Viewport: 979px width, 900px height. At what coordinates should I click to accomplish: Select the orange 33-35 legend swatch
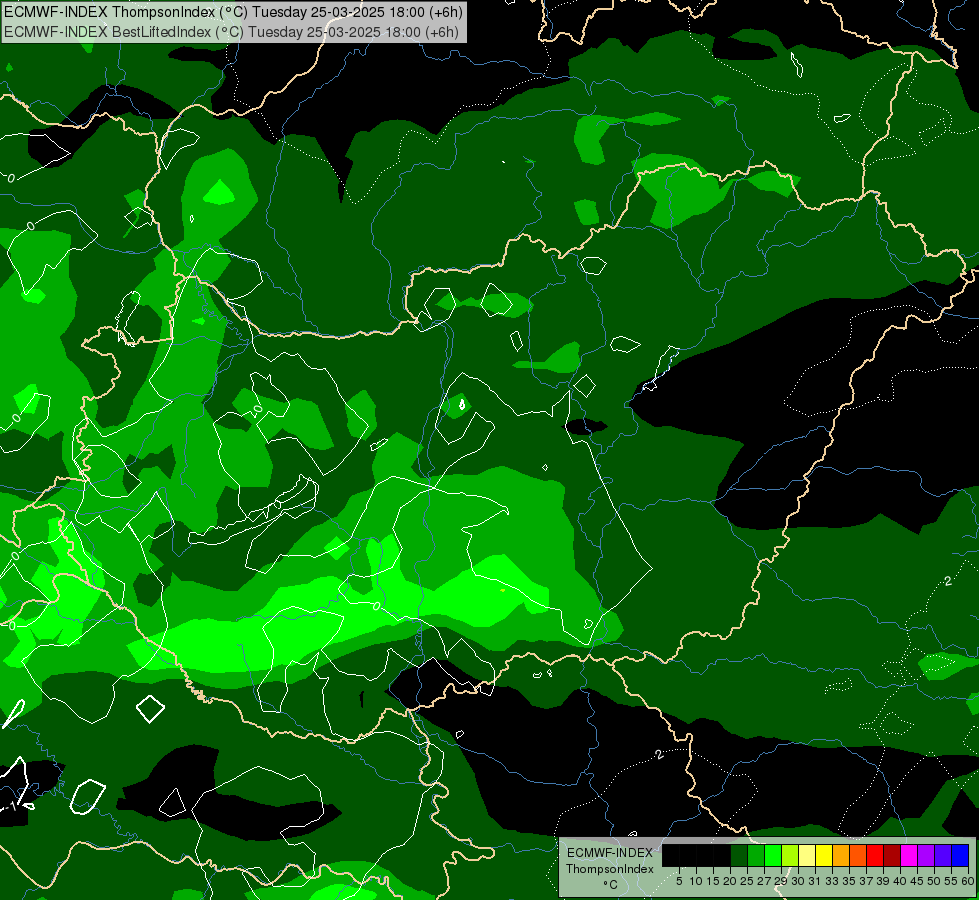841,856
